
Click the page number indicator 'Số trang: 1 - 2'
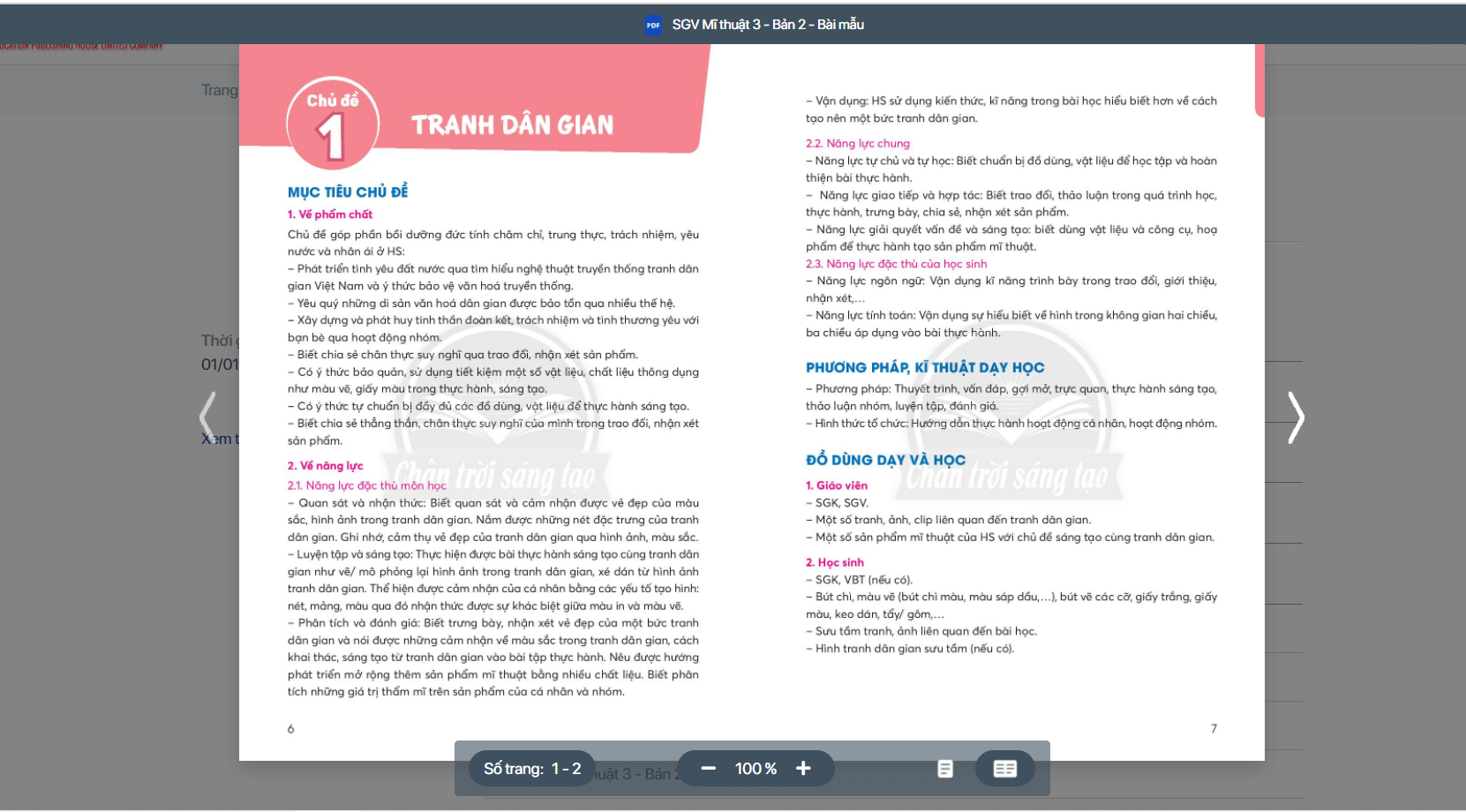tap(532, 769)
